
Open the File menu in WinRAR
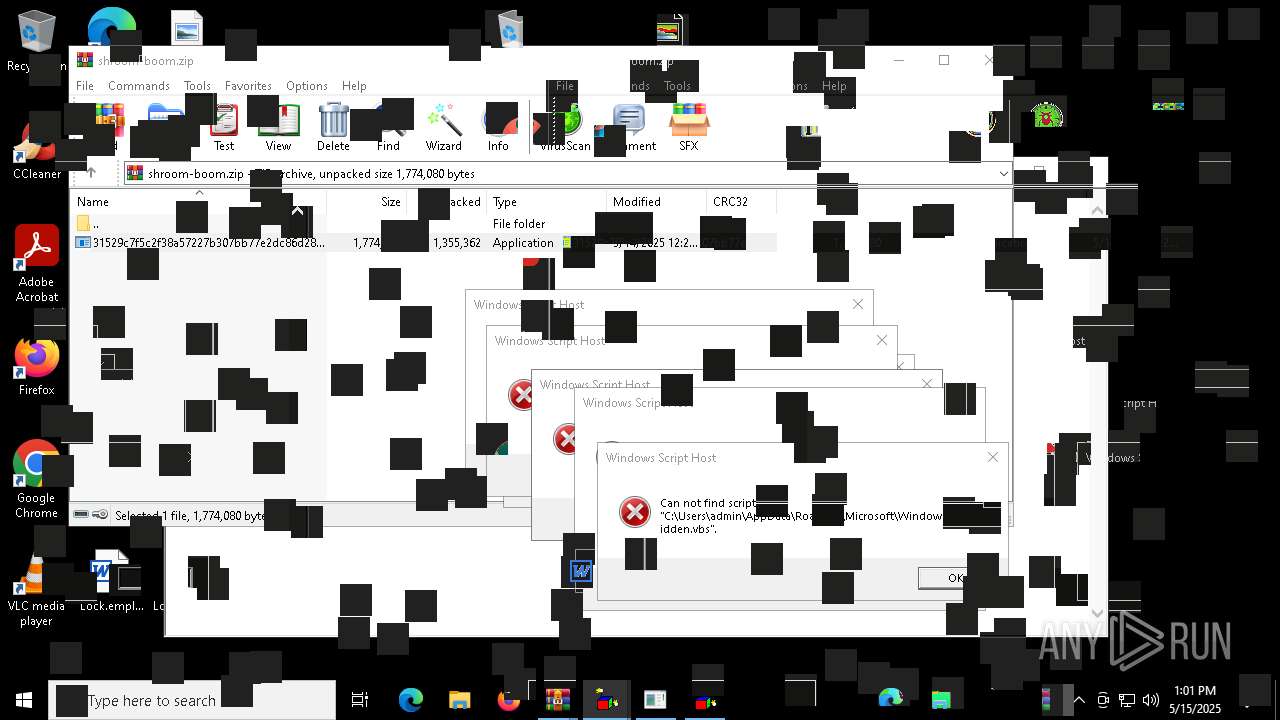click(85, 86)
